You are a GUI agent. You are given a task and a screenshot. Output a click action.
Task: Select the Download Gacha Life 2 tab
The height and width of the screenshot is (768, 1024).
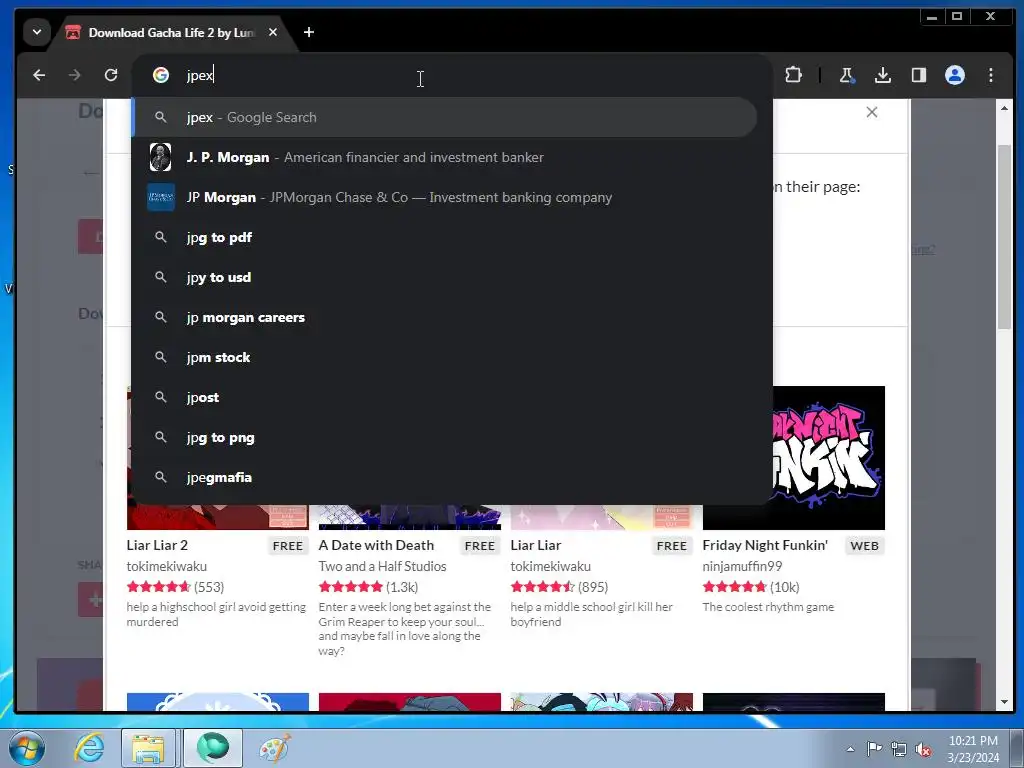[x=170, y=33]
